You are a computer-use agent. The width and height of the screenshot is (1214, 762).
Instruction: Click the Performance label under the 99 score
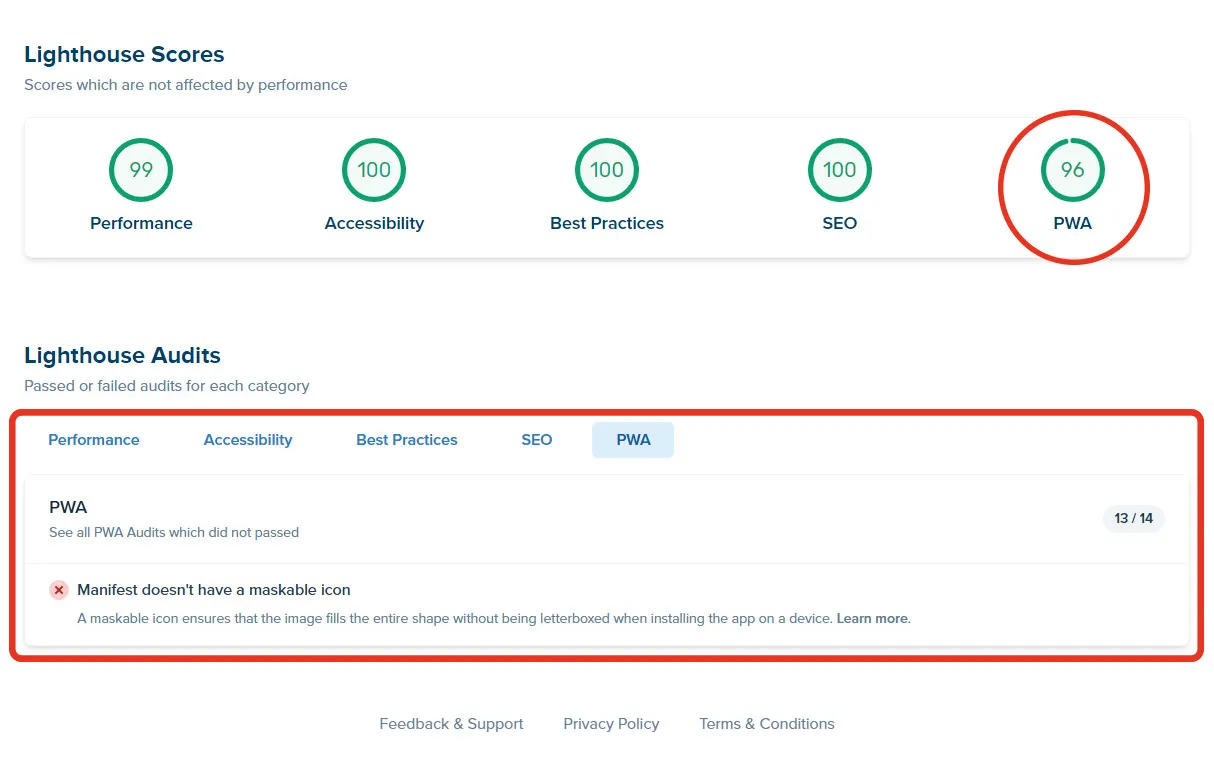click(141, 223)
